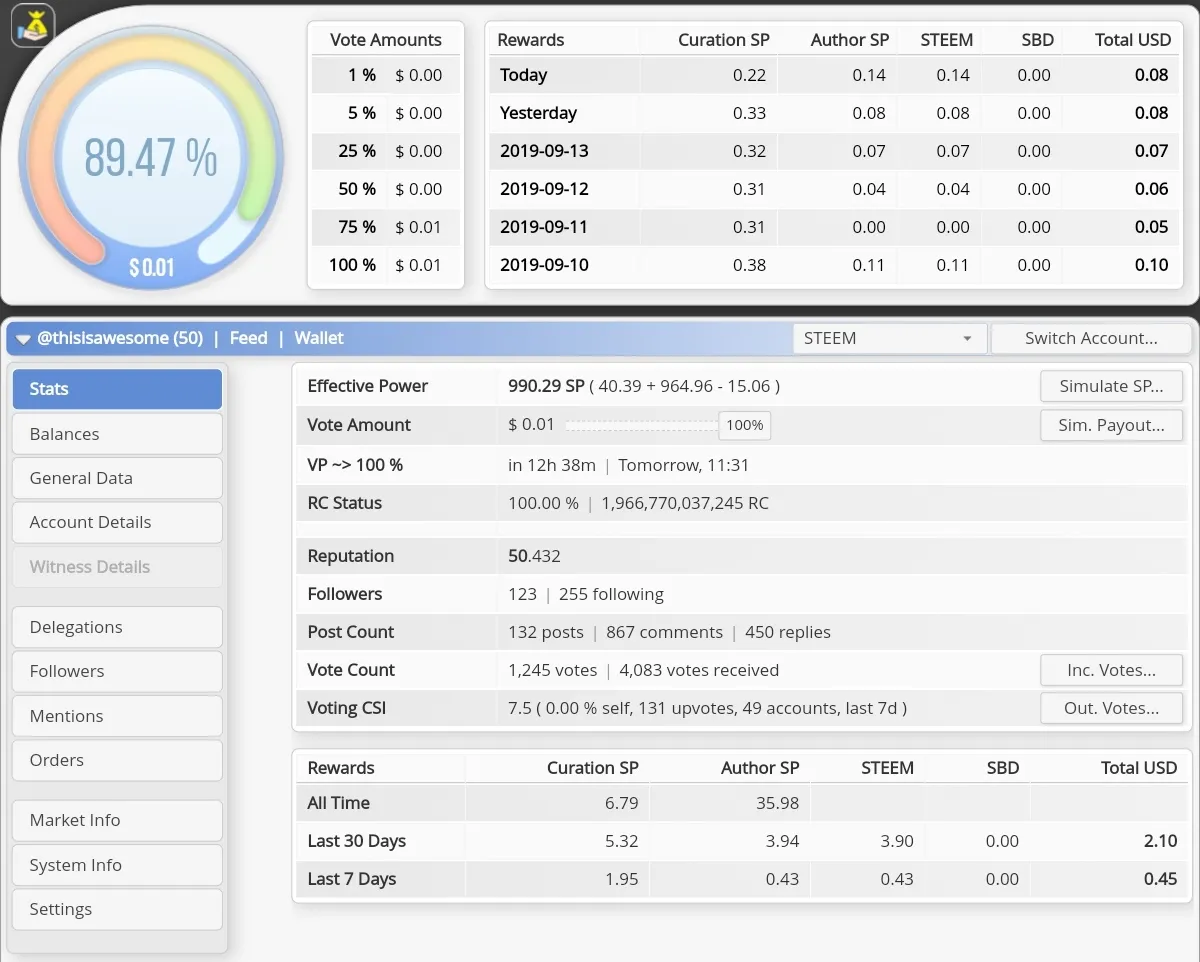Viewport: 1200px width, 962px height.
Task: Click the 990.29 SP effective power value
Action: tap(546, 386)
